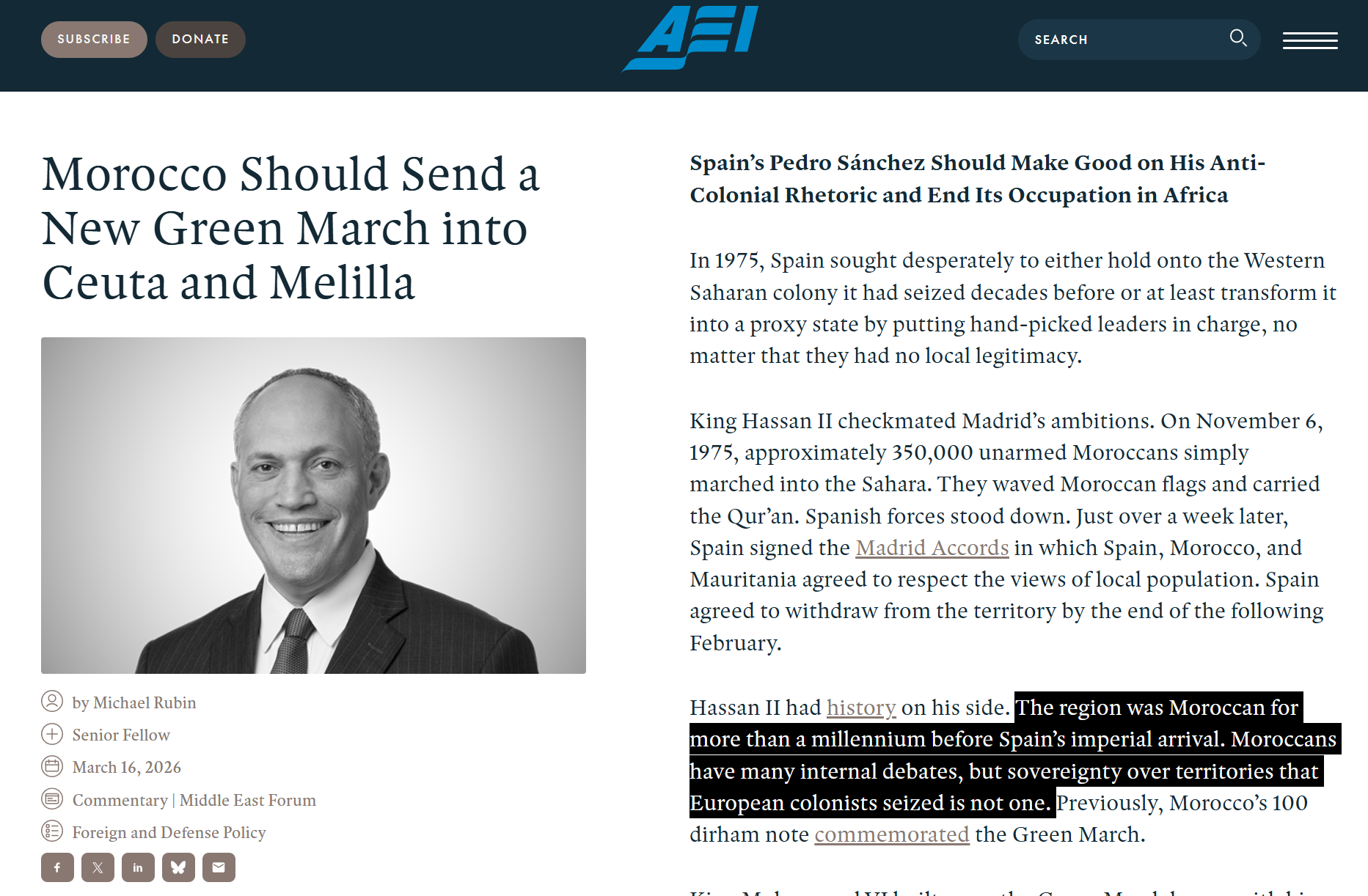
Task: Share article on Bluesky
Action: tap(178, 867)
